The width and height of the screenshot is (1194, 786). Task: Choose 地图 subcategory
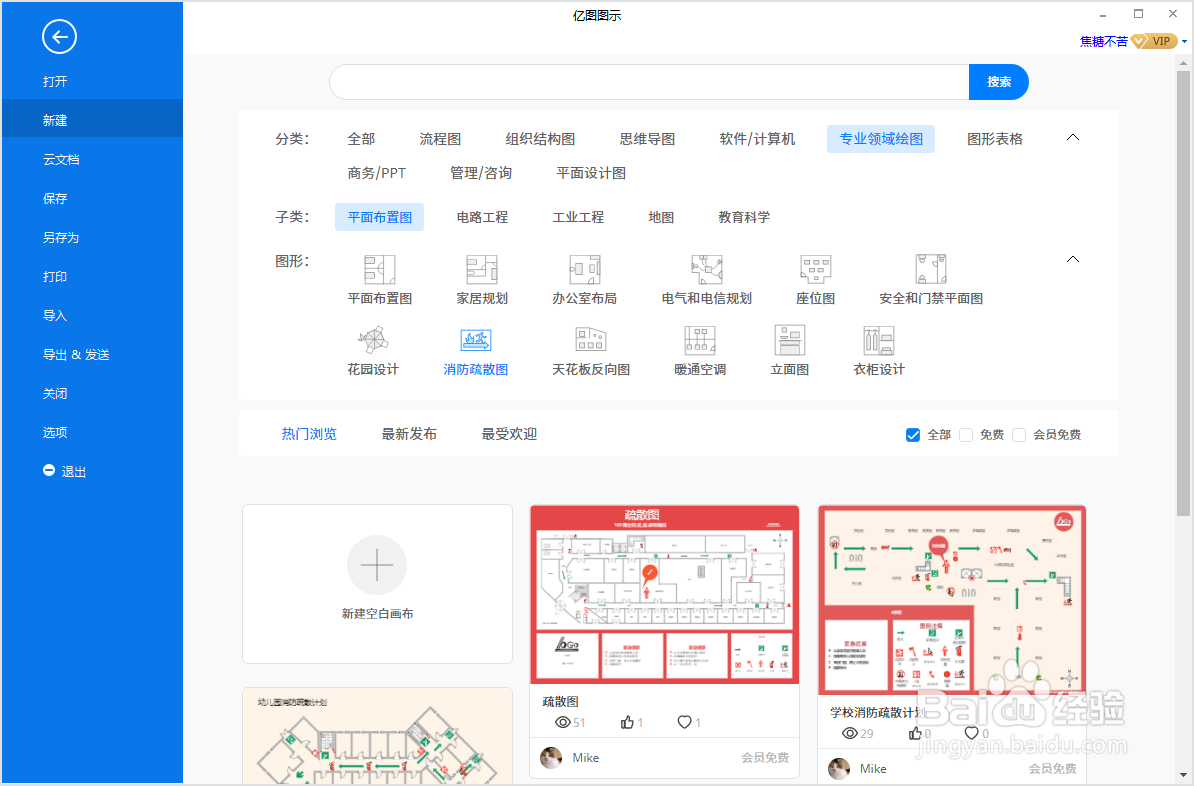click(x=661, y=217)
